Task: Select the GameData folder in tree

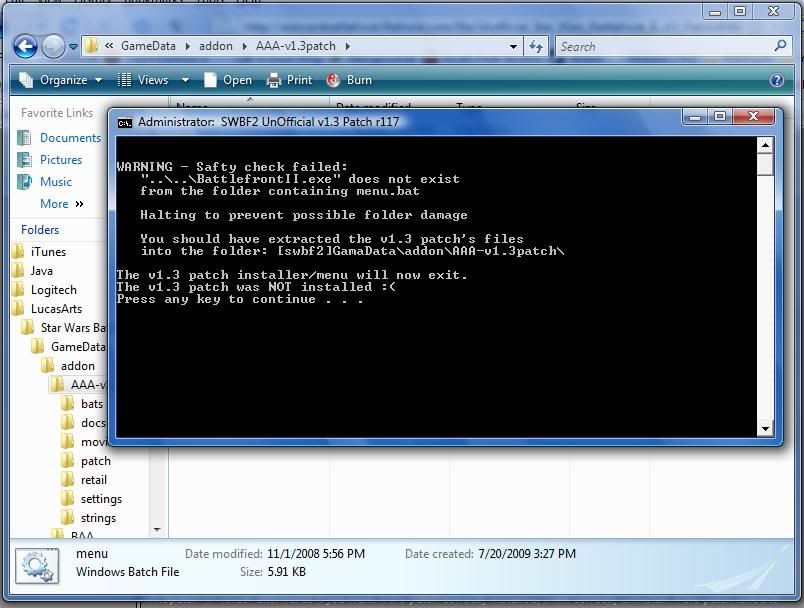Action: (x=77, y=347)
